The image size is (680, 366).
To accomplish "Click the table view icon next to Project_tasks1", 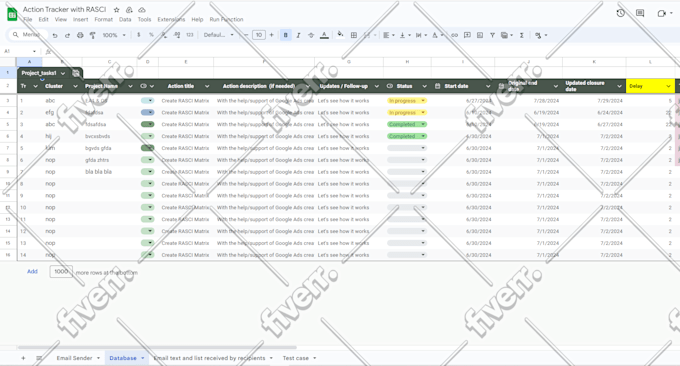I will tap(76, 73).
